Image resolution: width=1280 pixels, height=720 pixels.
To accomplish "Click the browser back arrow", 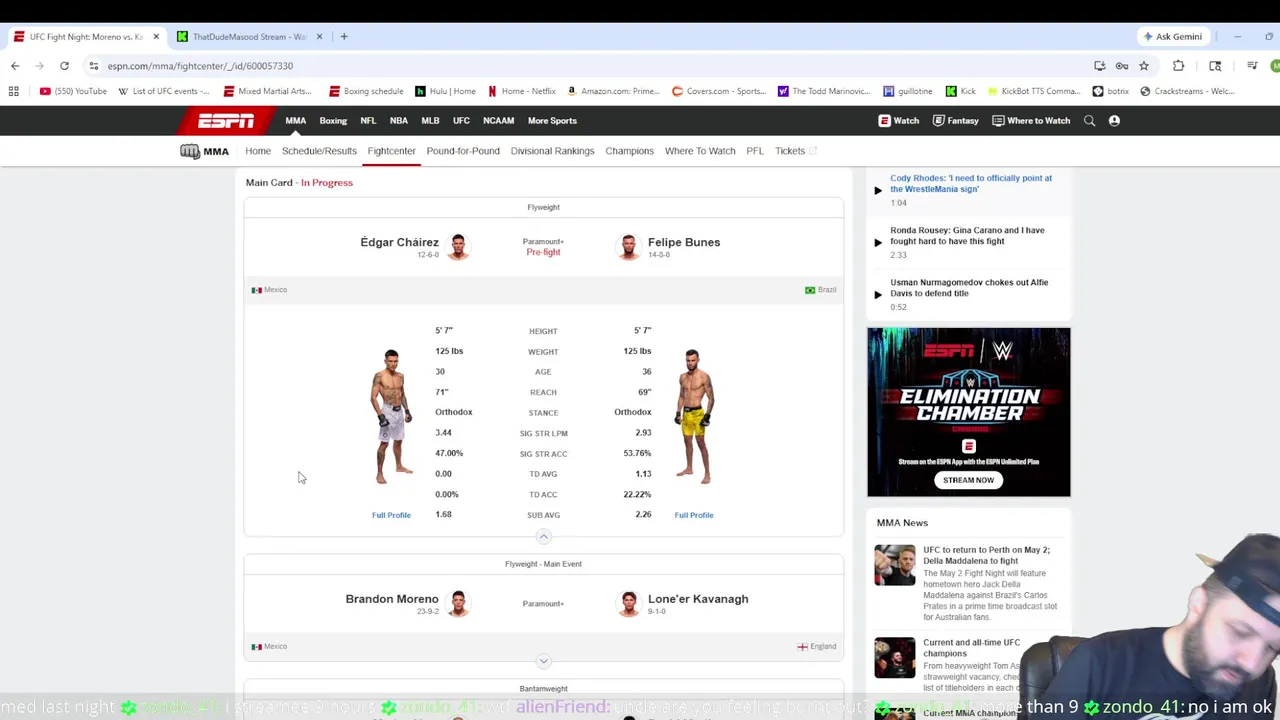I will click(15, 66).
